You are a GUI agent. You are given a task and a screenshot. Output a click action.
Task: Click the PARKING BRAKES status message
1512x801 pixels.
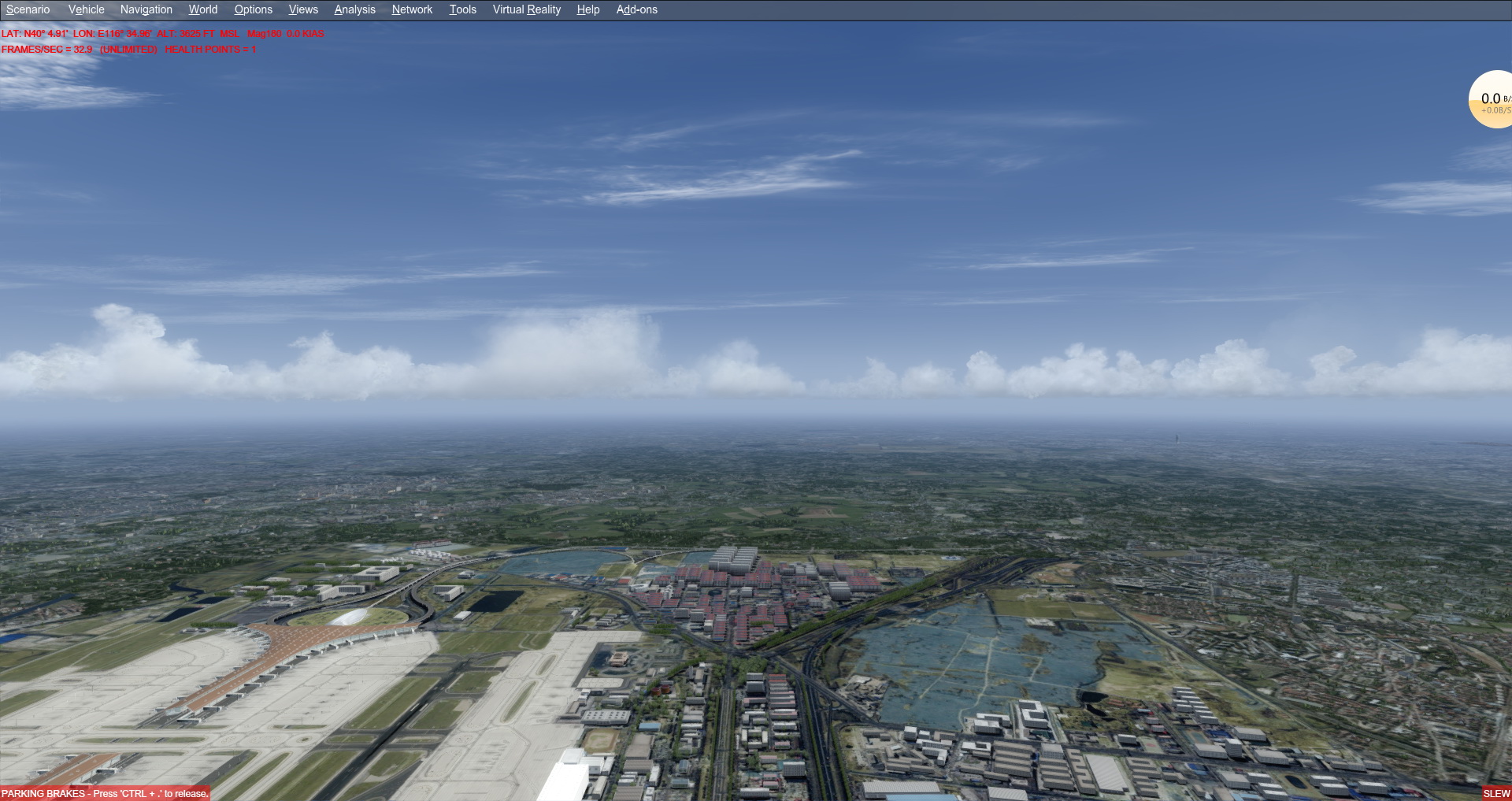point(105,794)
